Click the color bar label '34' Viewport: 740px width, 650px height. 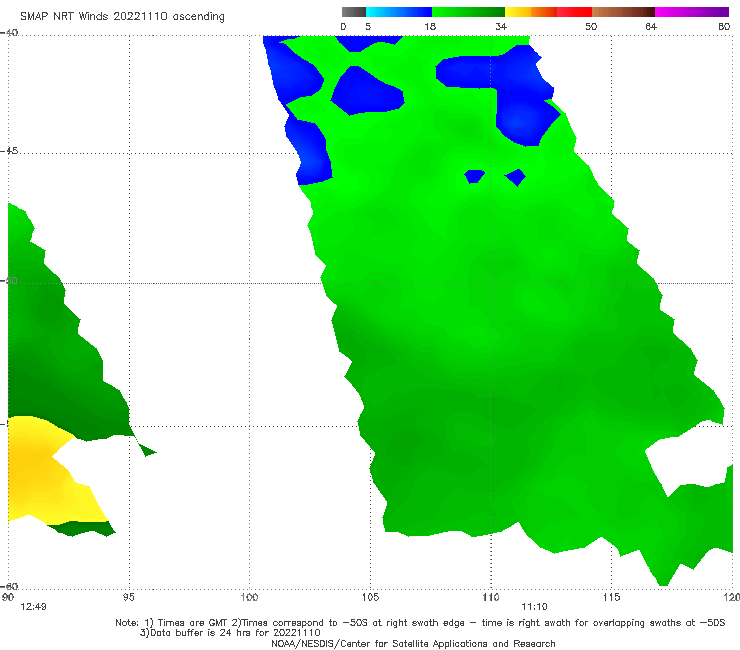click(501, 27)
